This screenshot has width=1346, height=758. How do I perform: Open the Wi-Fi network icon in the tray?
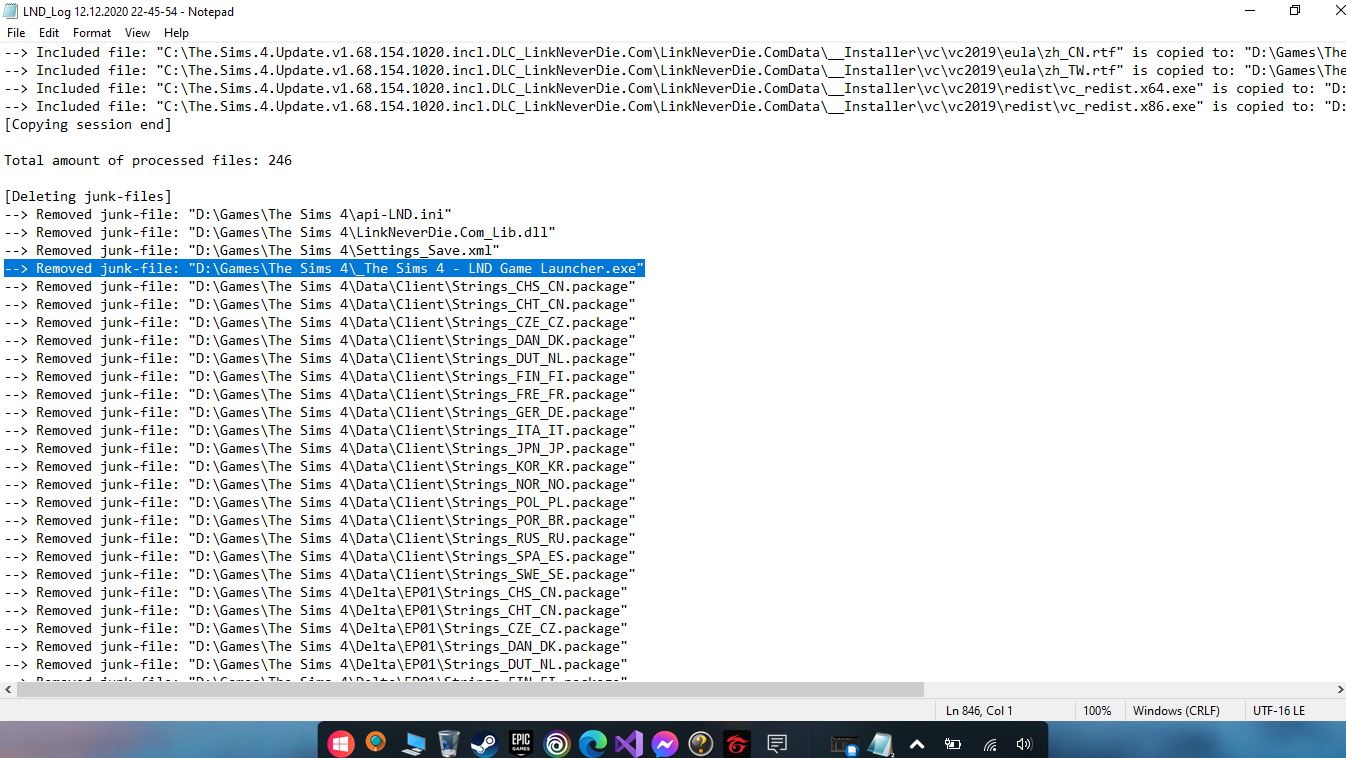(x=989, y=744)
